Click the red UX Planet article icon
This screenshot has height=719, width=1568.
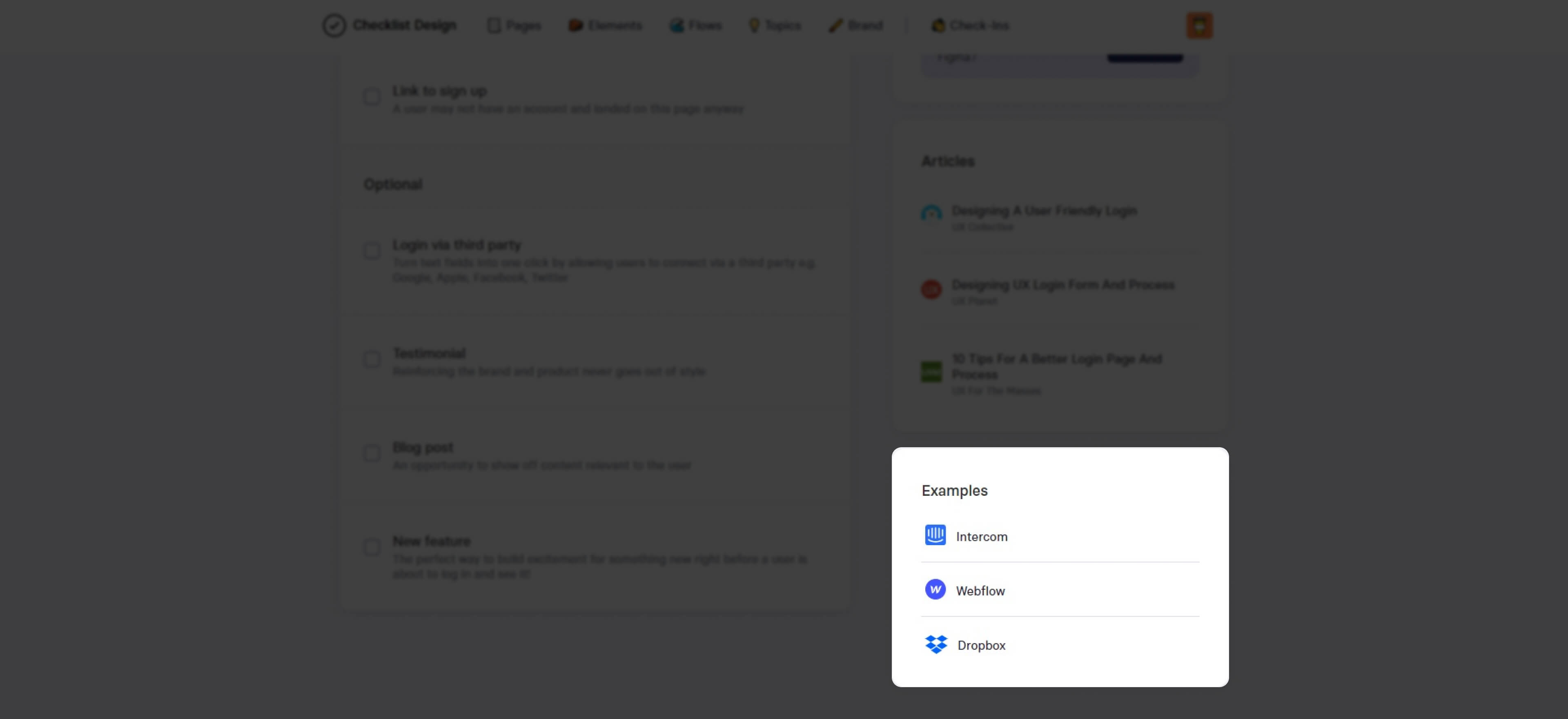tap(931, 290)
